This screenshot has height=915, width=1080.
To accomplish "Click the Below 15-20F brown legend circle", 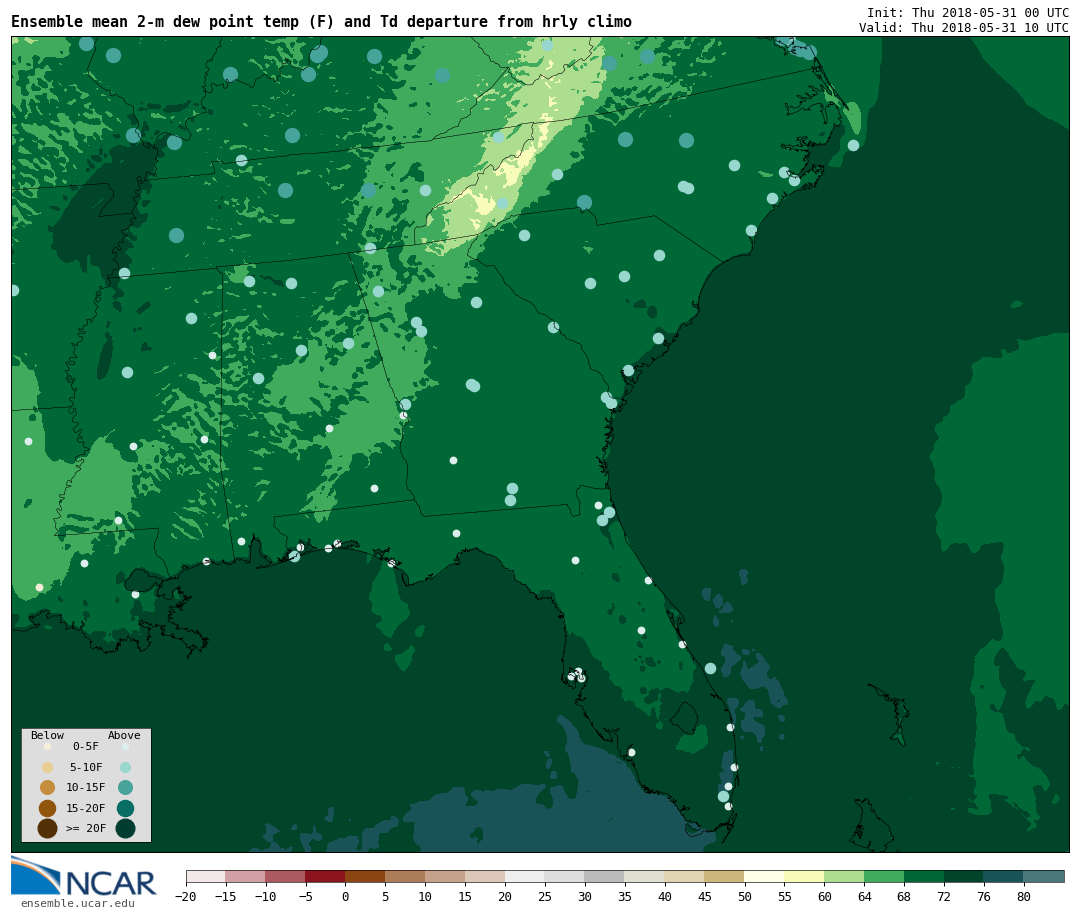I will click(x=47, y=808).
